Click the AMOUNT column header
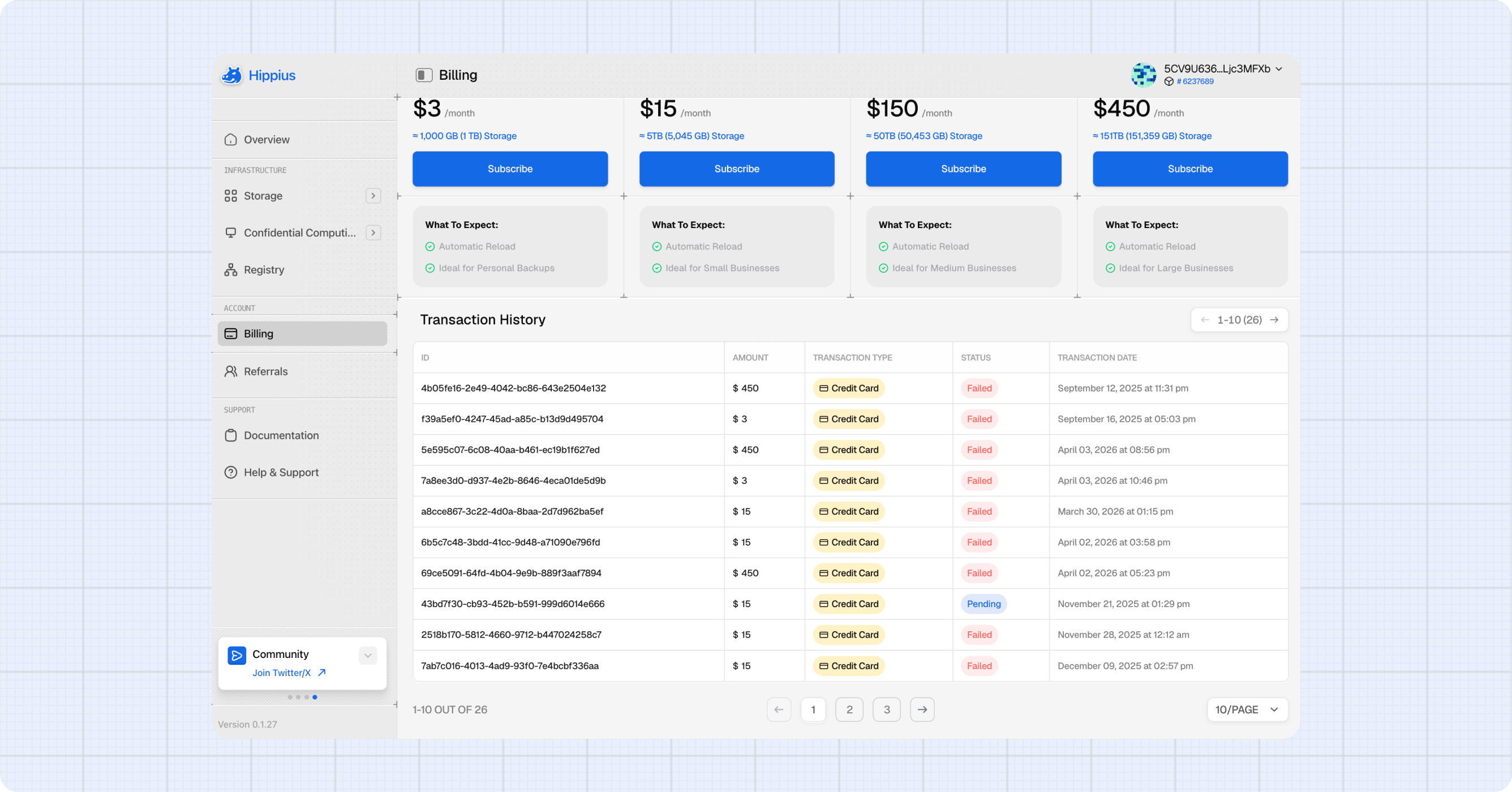 tap(750, 358)
